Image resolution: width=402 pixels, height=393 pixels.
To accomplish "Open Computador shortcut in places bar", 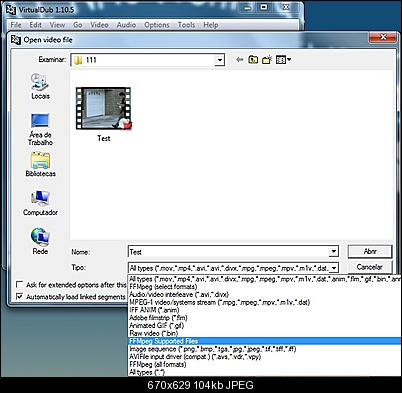I will coord(40,203).
